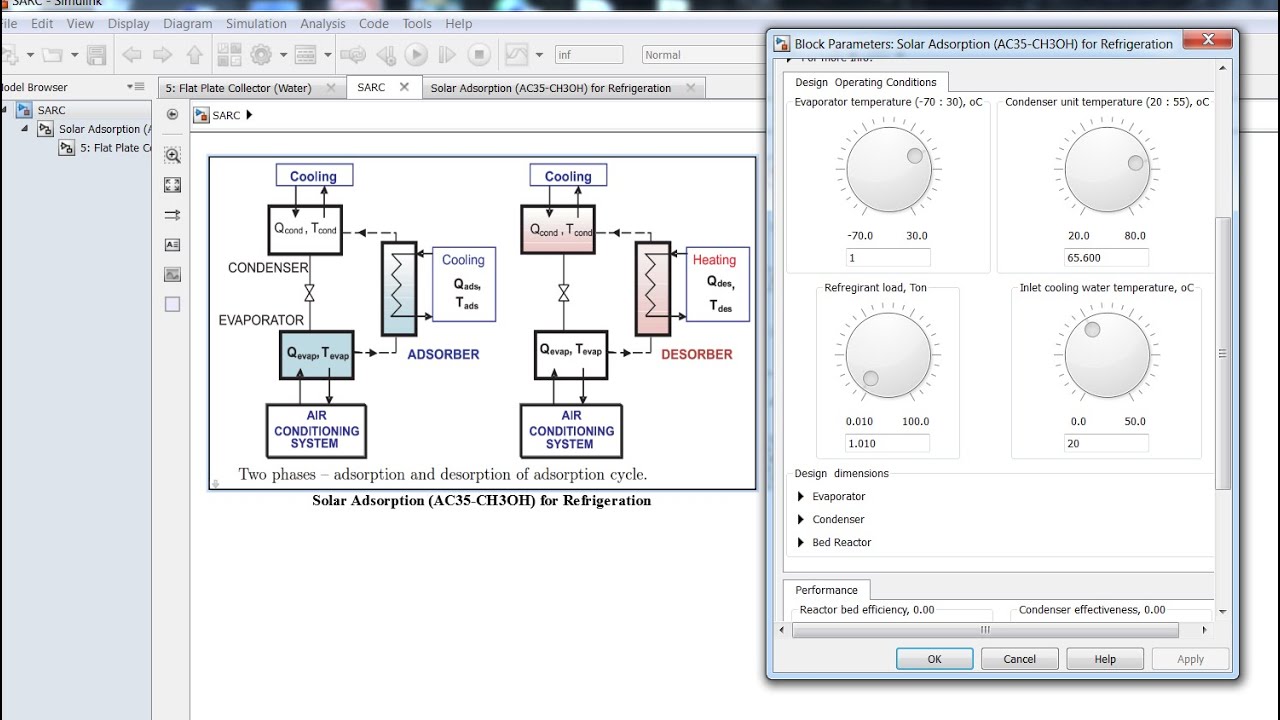Select the Zoom In tool in palette

[x=172, y=155]
